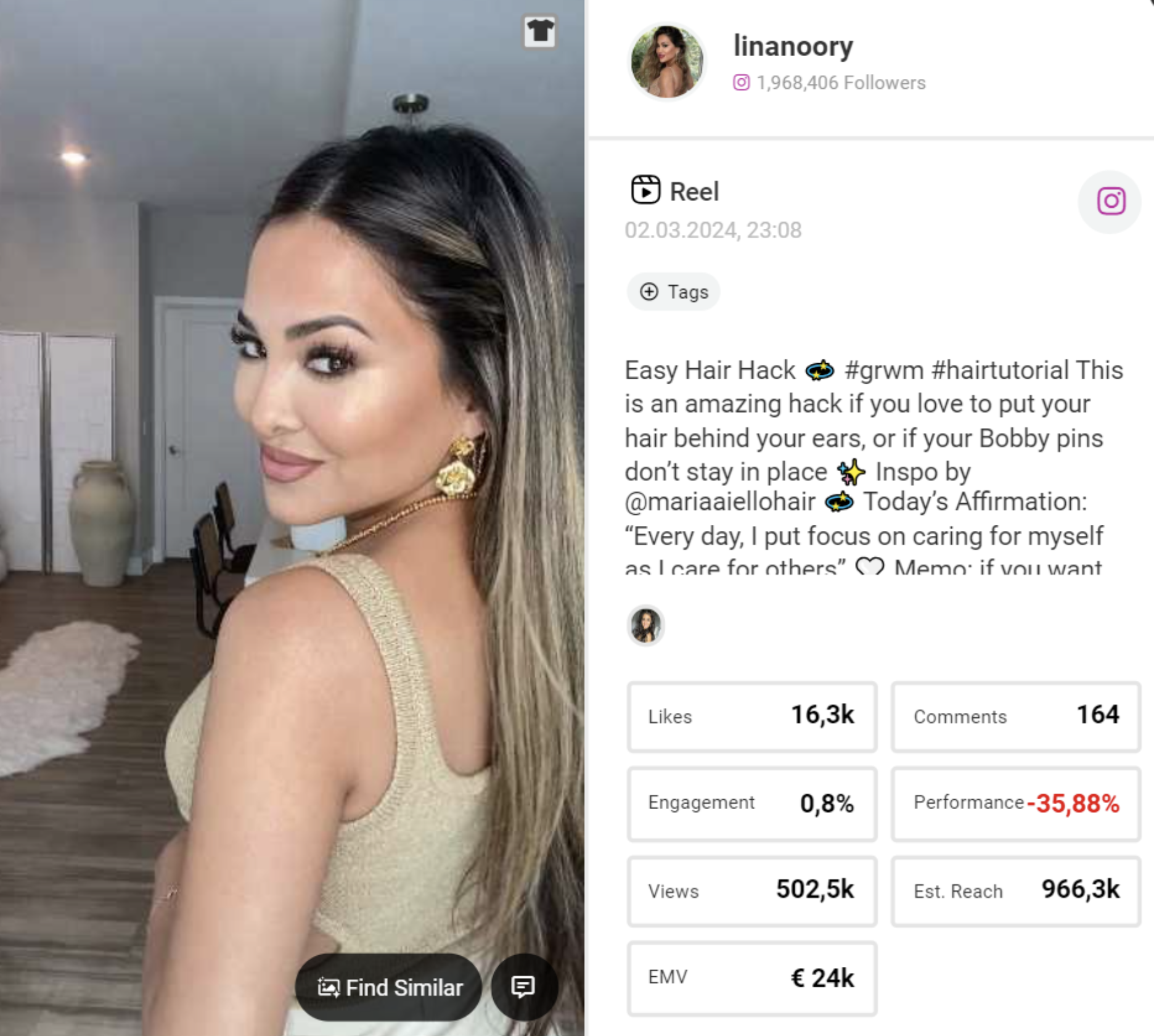Select the Performance -35,88% stat box
1154x1036 pixels.
(x=1016, y=804)
